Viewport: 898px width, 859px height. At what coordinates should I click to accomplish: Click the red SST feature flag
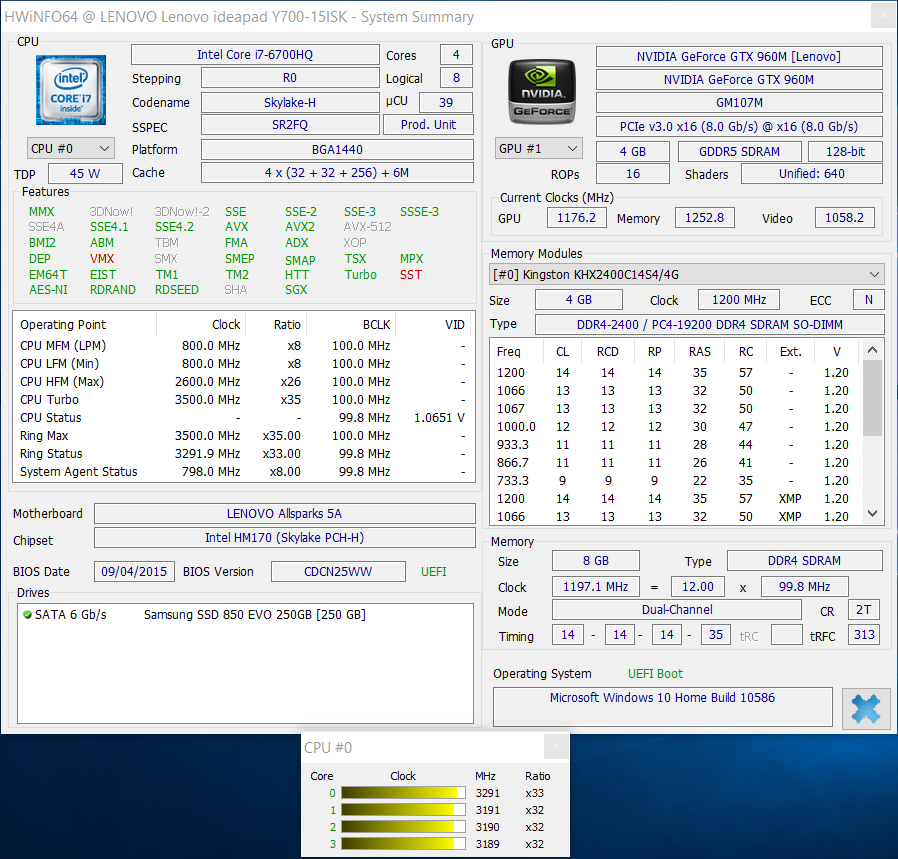point(411,275)
